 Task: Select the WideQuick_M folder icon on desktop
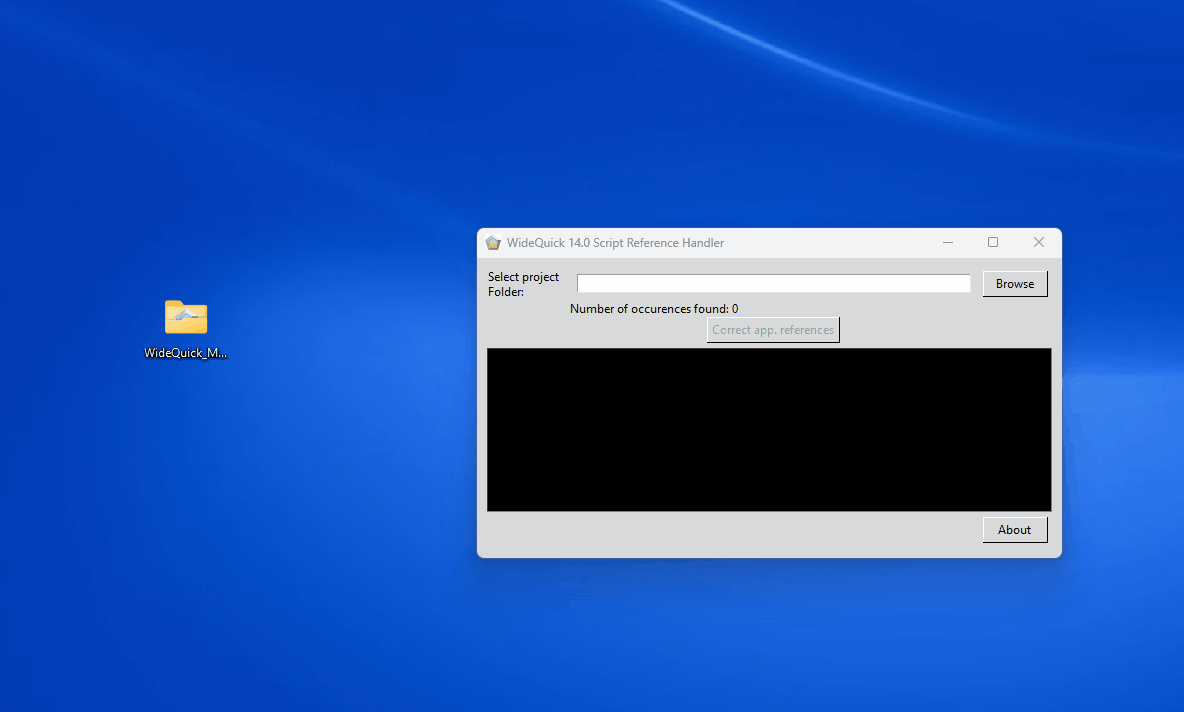[x=186, y=317]
